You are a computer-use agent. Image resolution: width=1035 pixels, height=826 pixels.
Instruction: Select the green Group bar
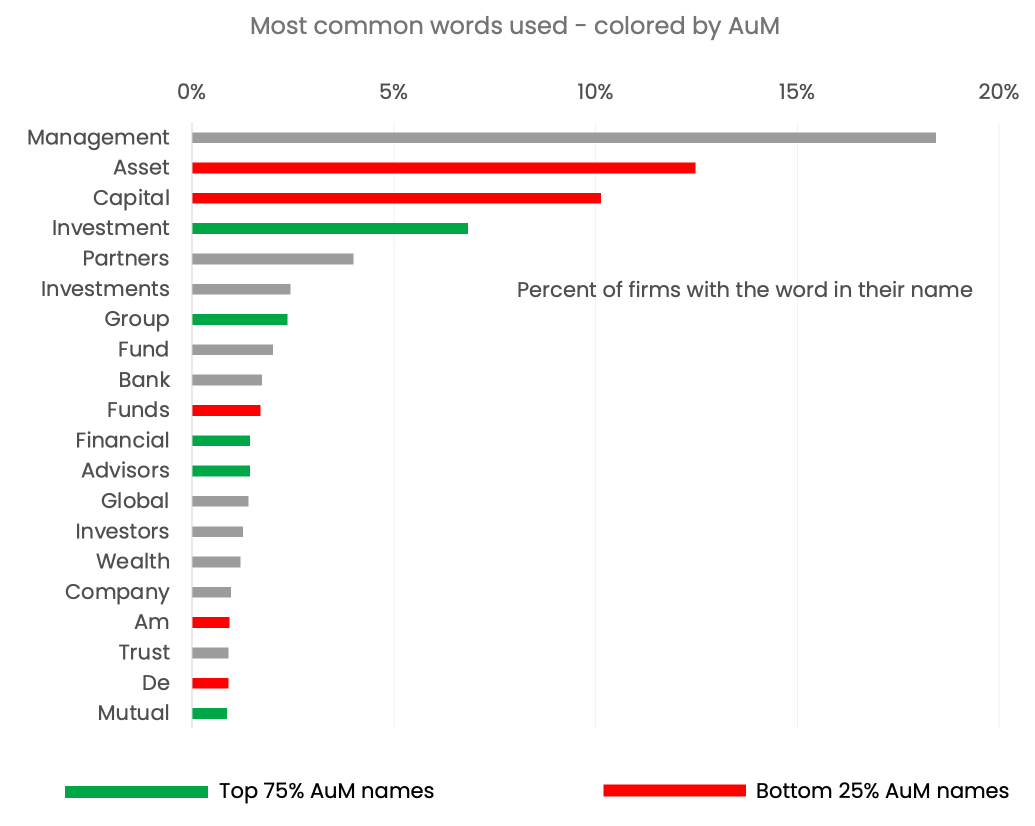[x=240, y=320]
